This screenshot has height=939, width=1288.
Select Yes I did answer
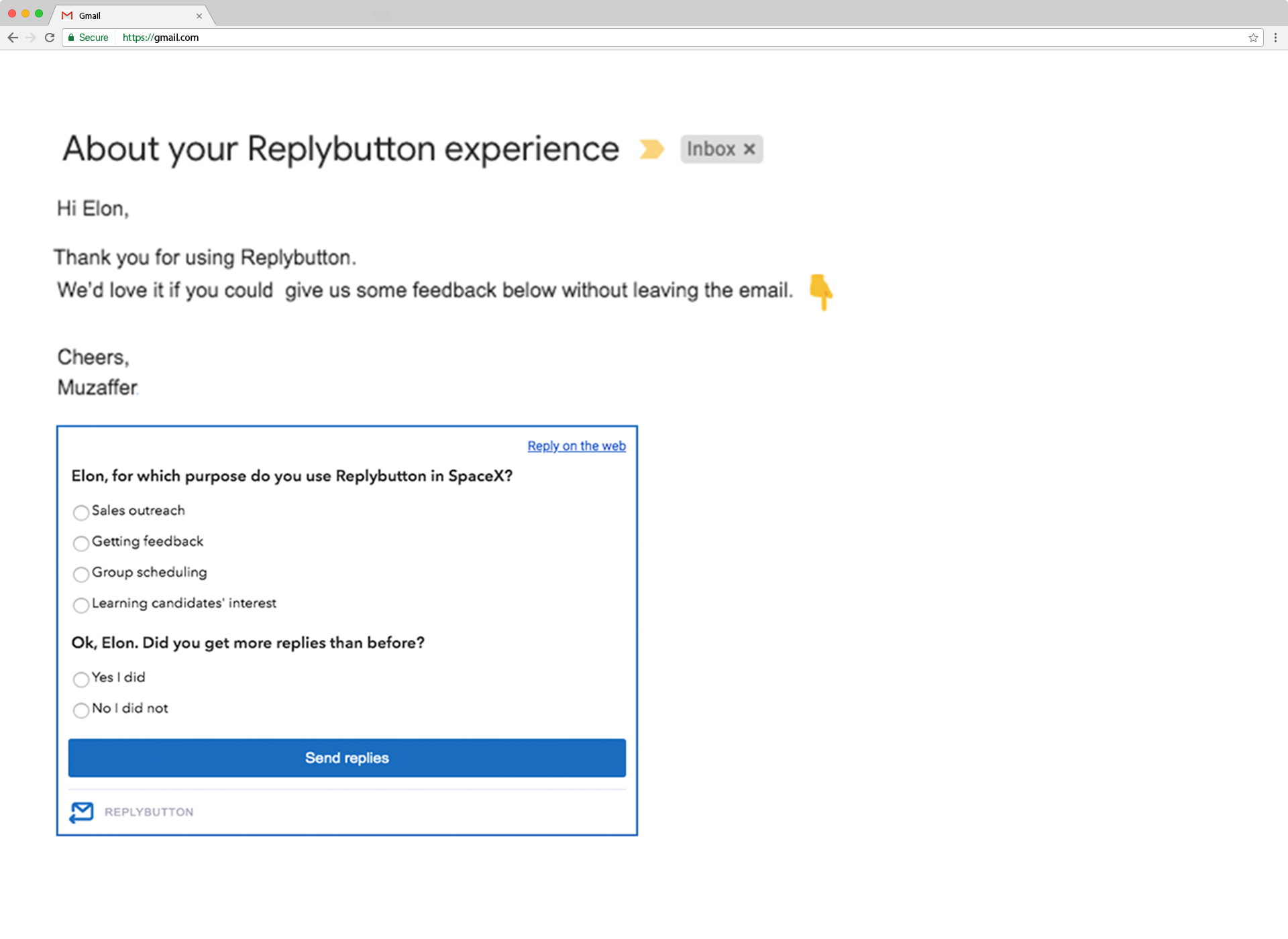pyautogui.click(x=81, y=679)
